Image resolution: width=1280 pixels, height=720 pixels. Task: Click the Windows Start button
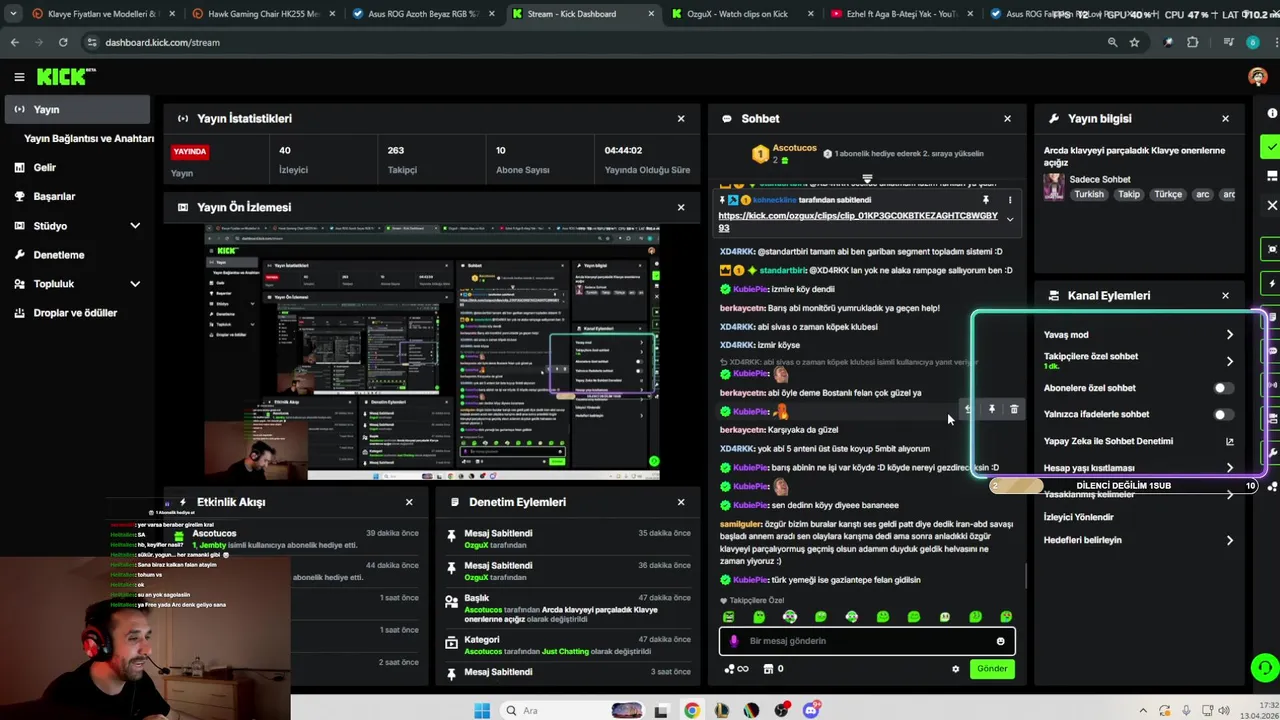[x=481, y=710]
